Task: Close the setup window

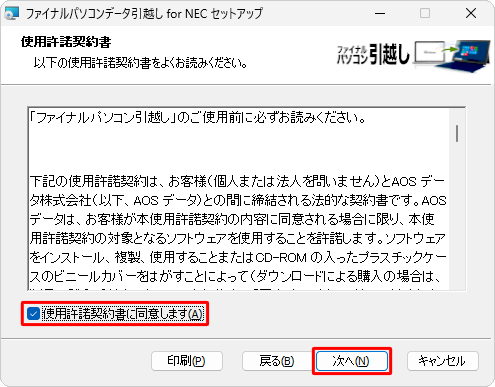Action: 471,13
